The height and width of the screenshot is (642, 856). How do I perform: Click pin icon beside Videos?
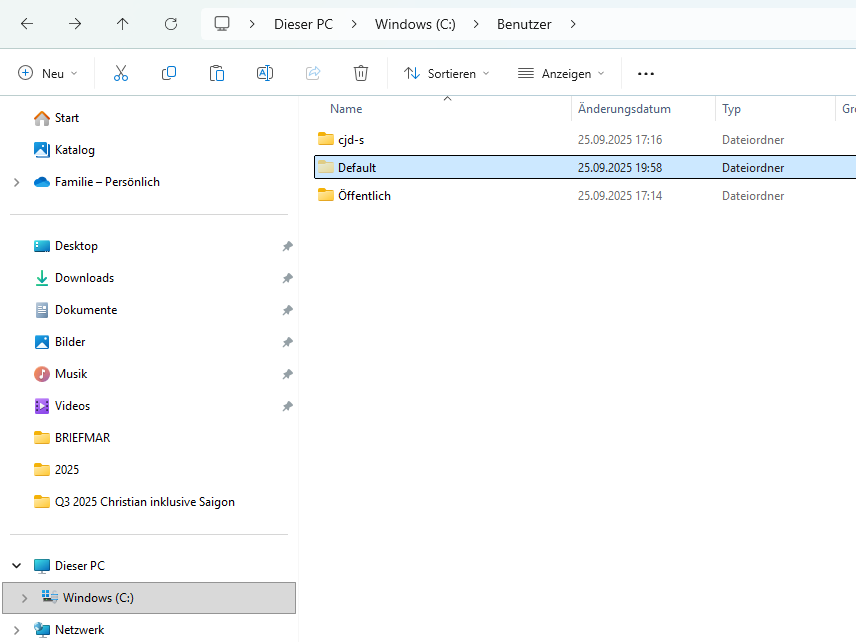[x=287, y=406]
